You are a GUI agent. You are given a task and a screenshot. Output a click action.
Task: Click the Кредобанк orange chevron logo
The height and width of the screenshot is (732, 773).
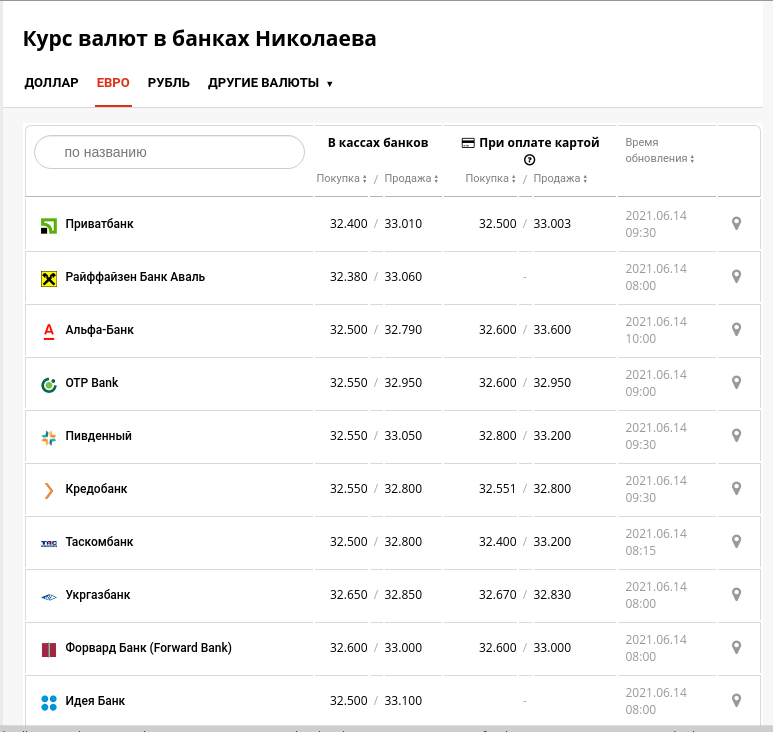point(49,490)
